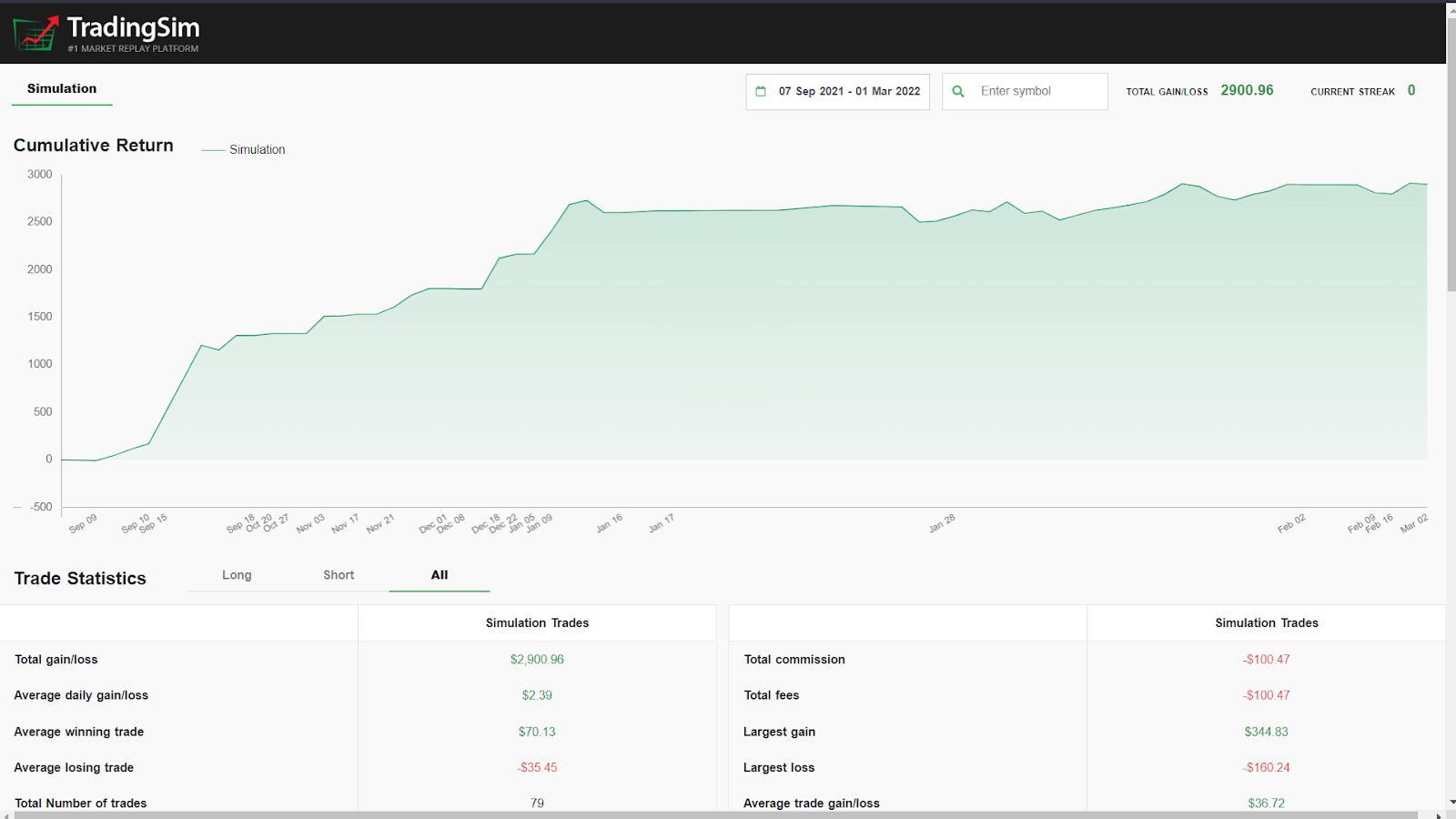The height and width of the screenshot is (819, 1456).
Task: Select the All trade statistics tab
Action: 439,575
